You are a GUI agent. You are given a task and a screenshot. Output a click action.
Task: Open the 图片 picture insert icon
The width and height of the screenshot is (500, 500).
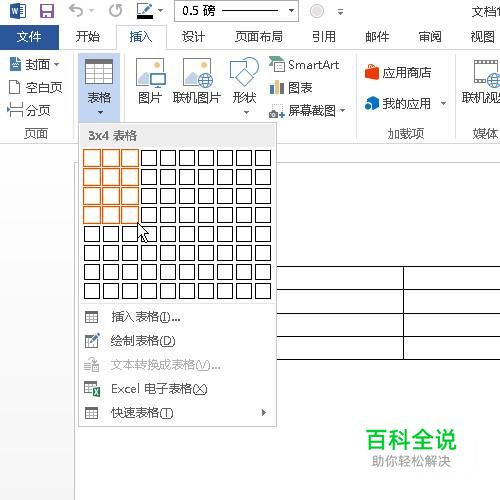pyautogui.click(x=150, y=81)
